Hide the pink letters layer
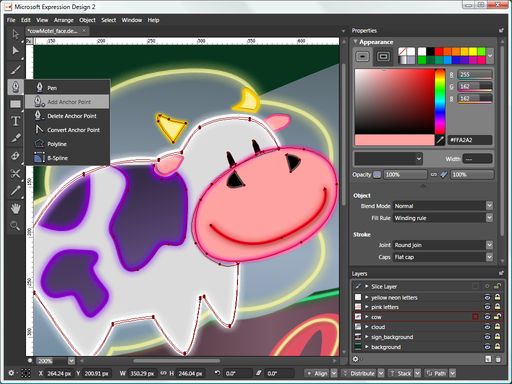The height and width of the screenshot is (384, 512). pyautogui.click(x=487, y=307)
